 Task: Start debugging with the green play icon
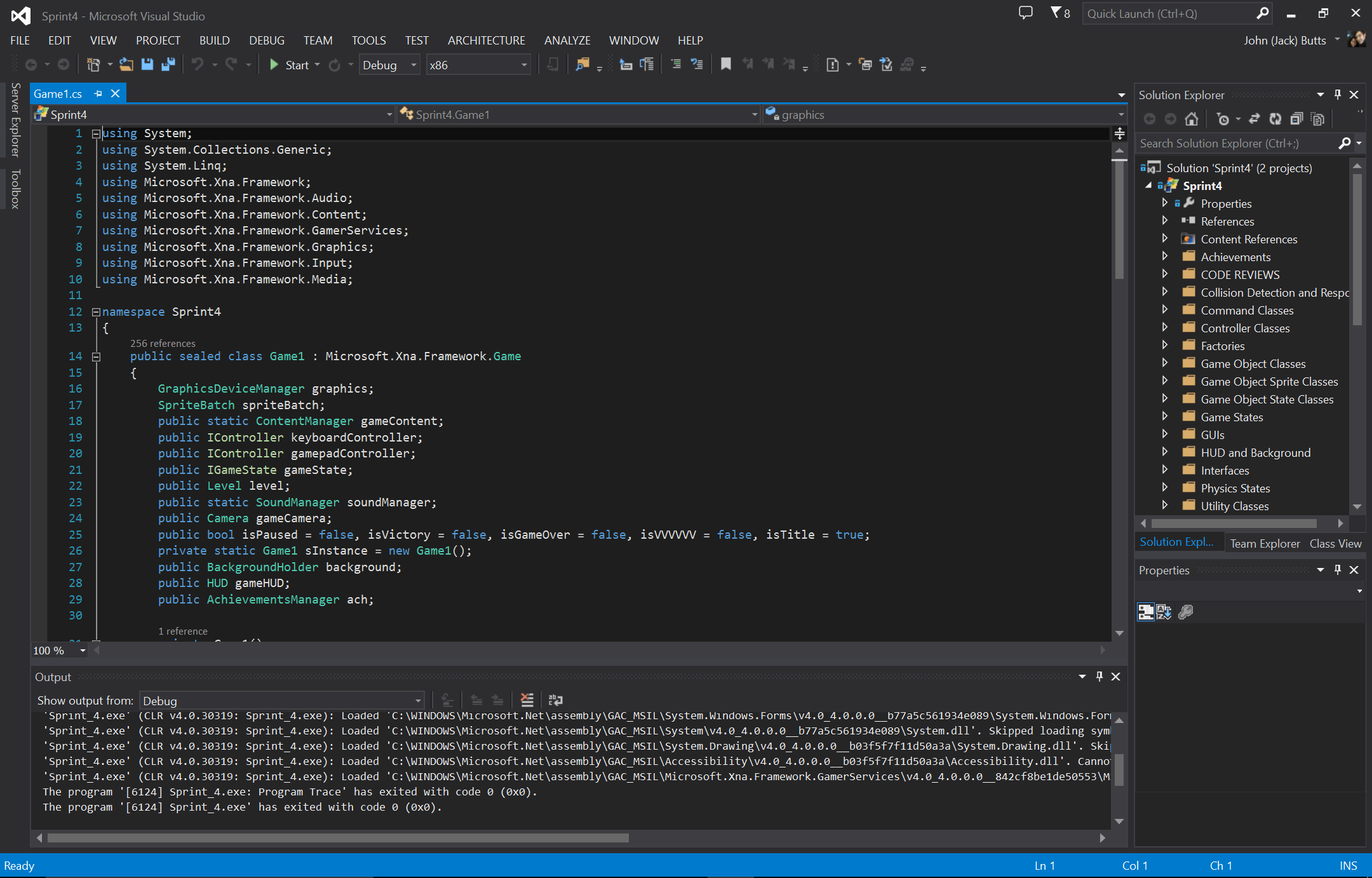pyautogui.click(x=274, y=65)
